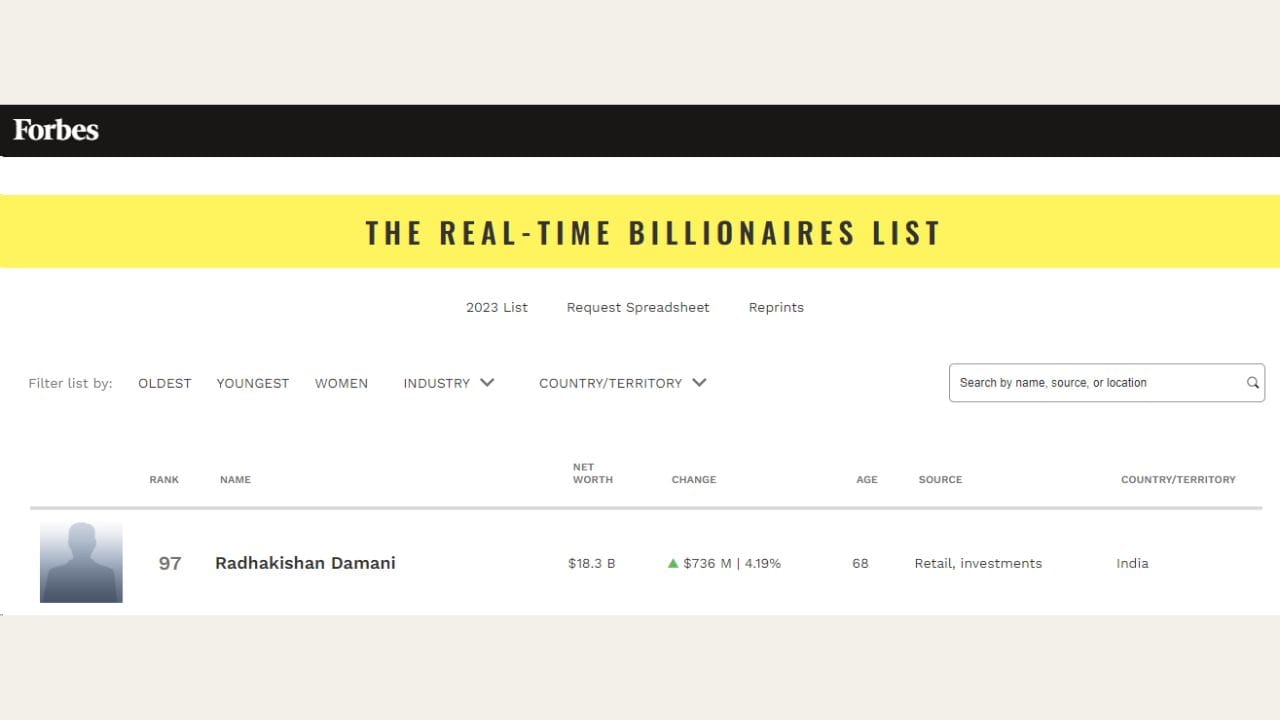Open Radhakishan Damani's profile photo
This screenshot has width=1280, height=720.
(x=81, y=562)
